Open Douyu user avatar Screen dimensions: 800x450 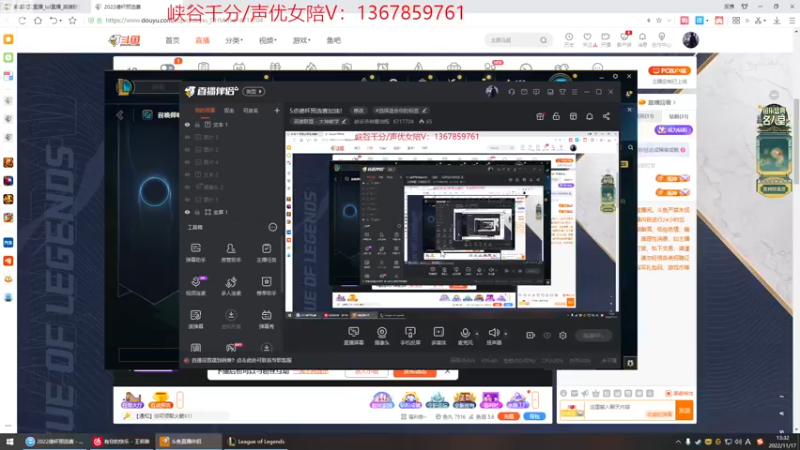690,40
